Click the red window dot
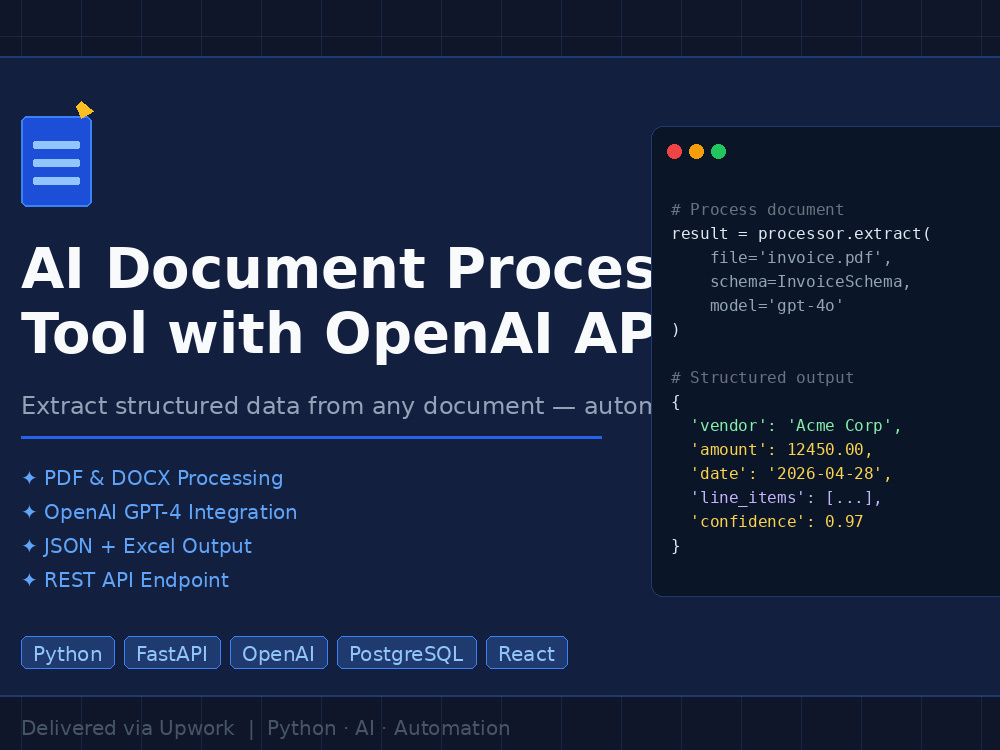Screen dimensions: 1000x750 (674, 151)
